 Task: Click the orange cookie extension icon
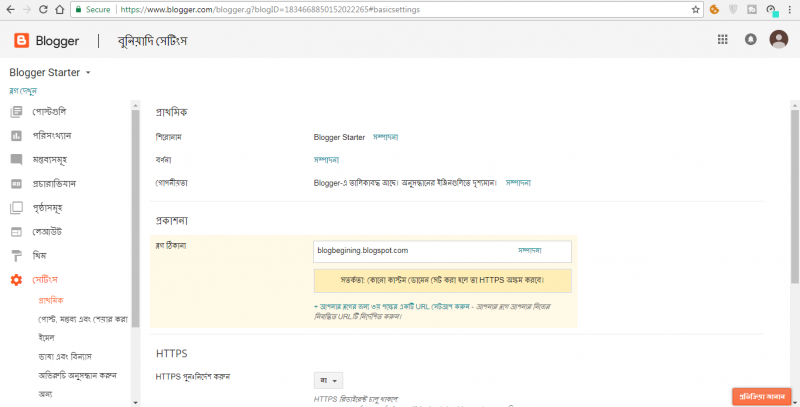tap(714, 9)
